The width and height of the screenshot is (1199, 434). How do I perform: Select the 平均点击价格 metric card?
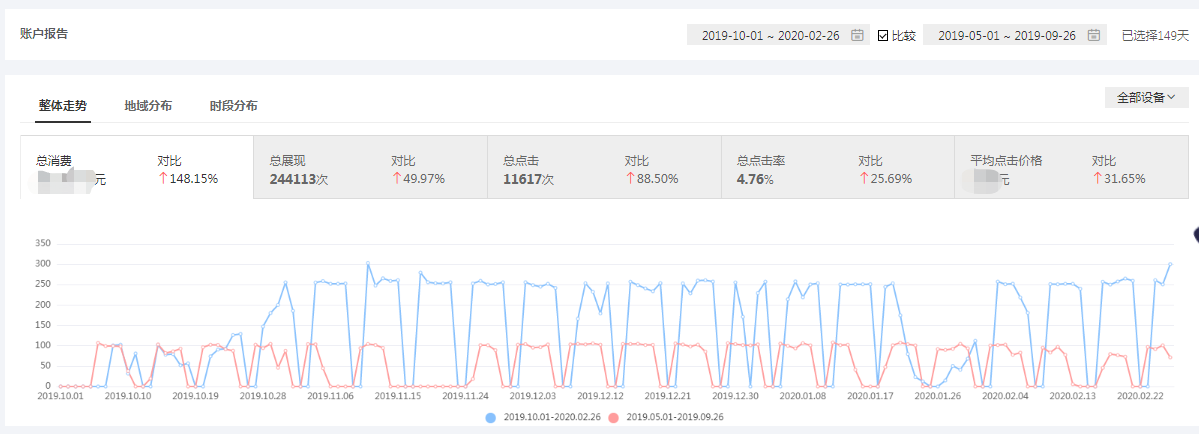click(x=1070, y=170)
